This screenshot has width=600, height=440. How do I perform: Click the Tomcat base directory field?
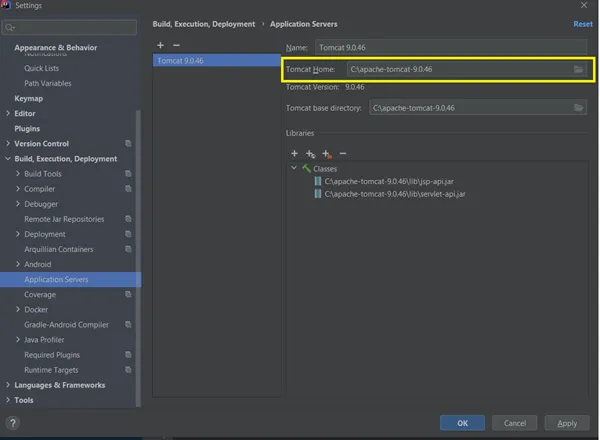pyautogui.click(x=478, y=108)
